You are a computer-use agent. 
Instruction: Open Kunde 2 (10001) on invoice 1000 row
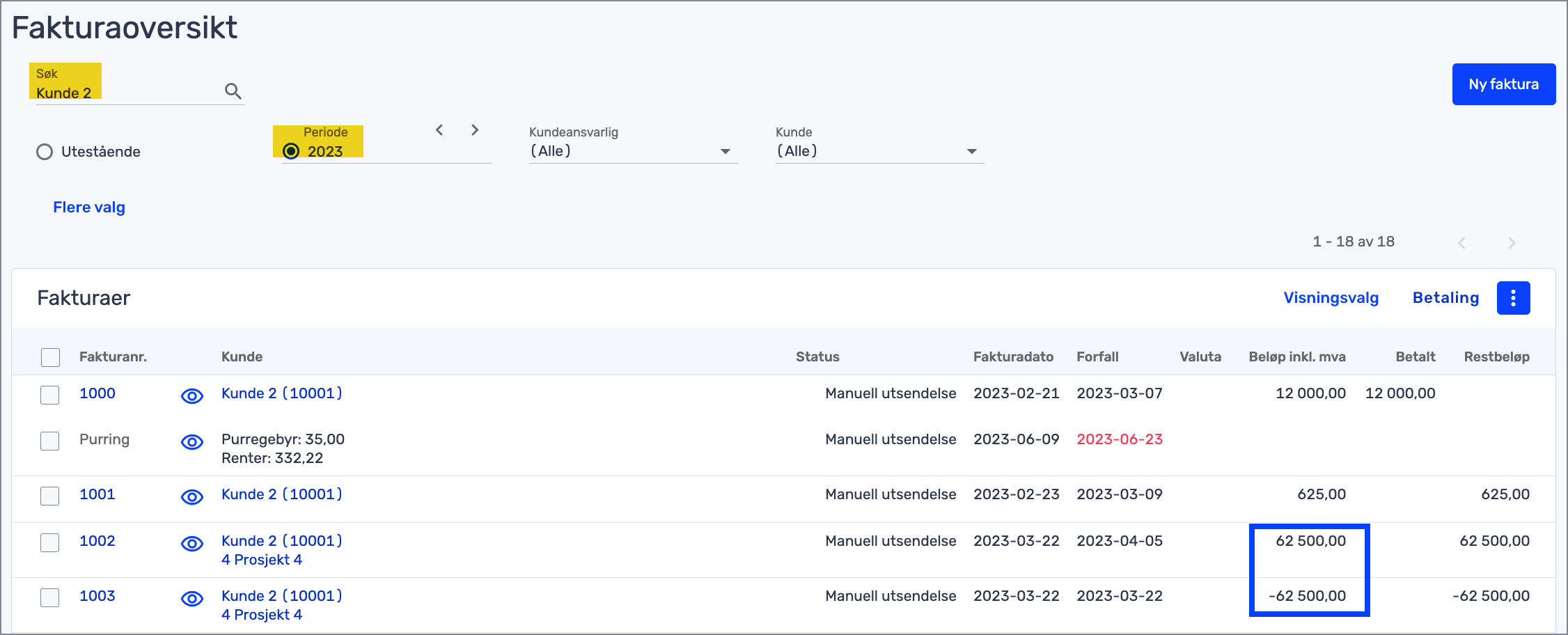point(282,393)
